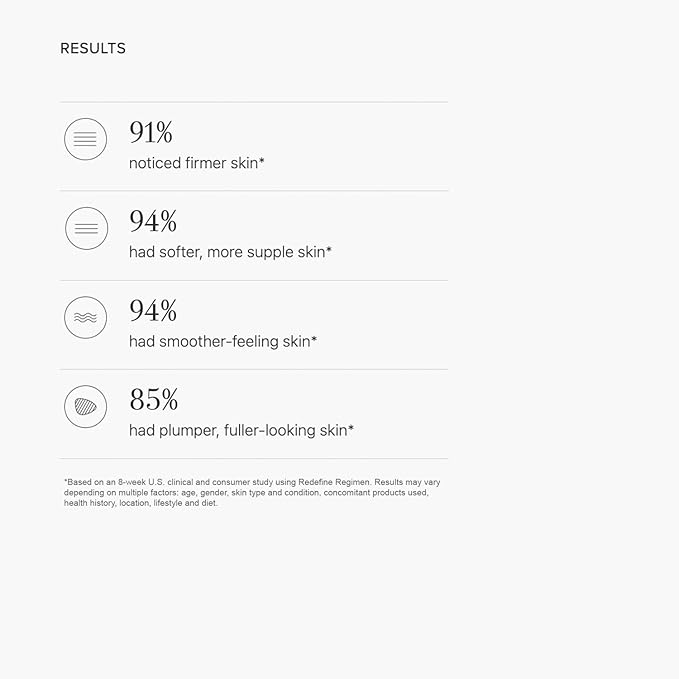679x679 pixels.
Task: Click the softer, supple skin circle icon
Action: pos(86,228)
